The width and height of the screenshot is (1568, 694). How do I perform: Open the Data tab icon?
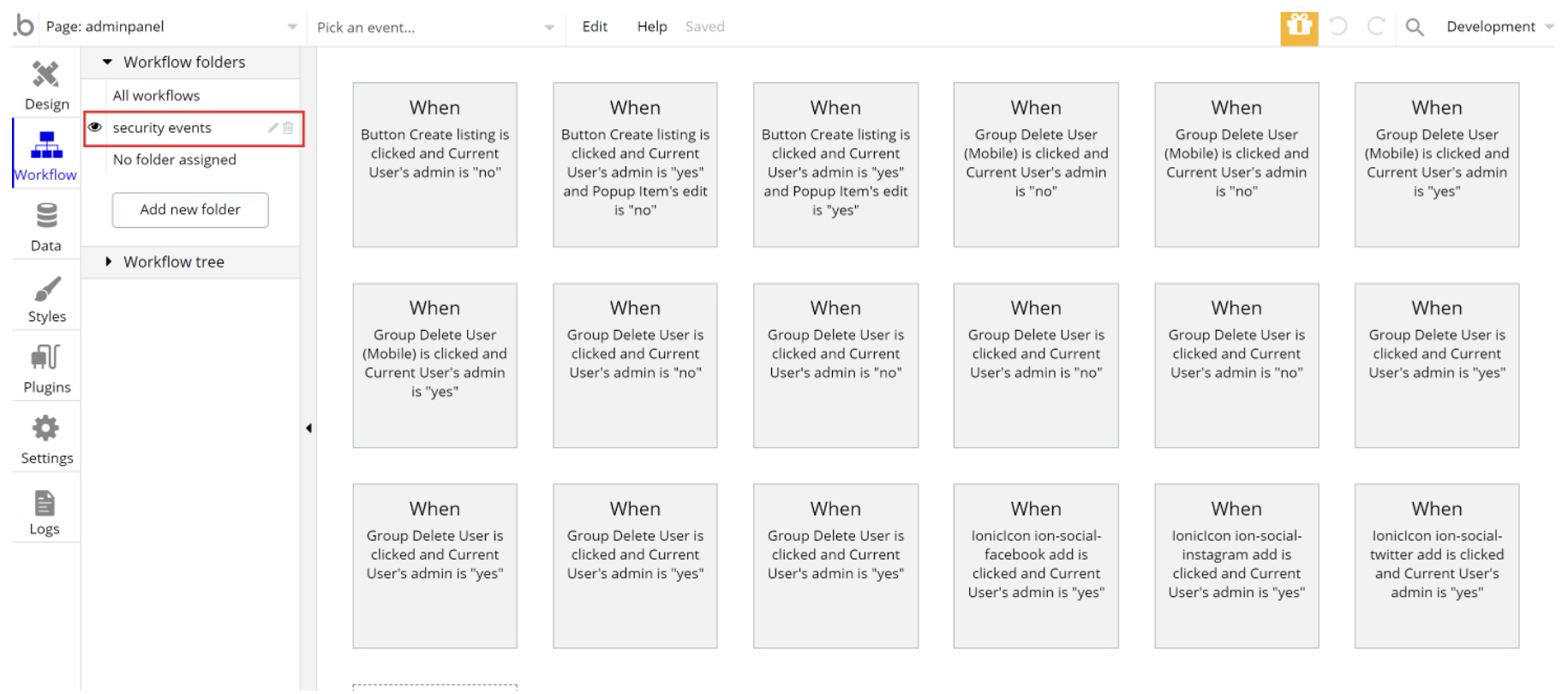pyautogui.click(x=46, y=216)
